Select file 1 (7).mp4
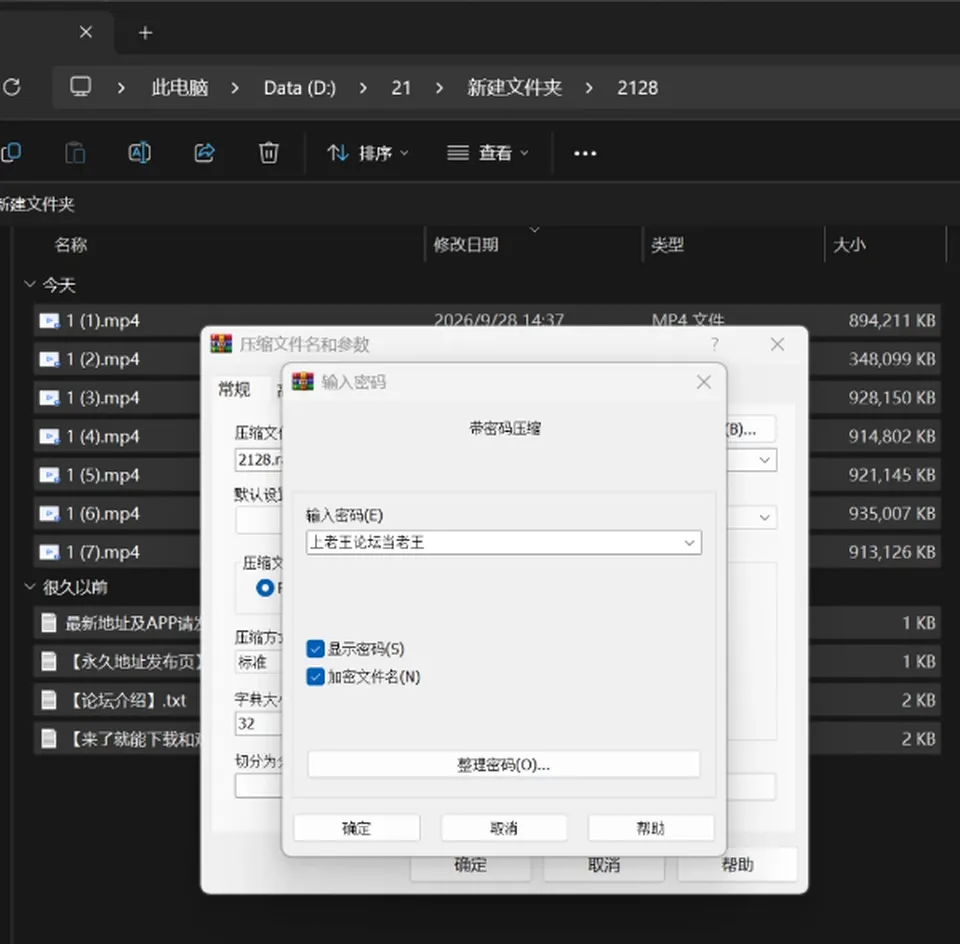 (x=103, y=552)
